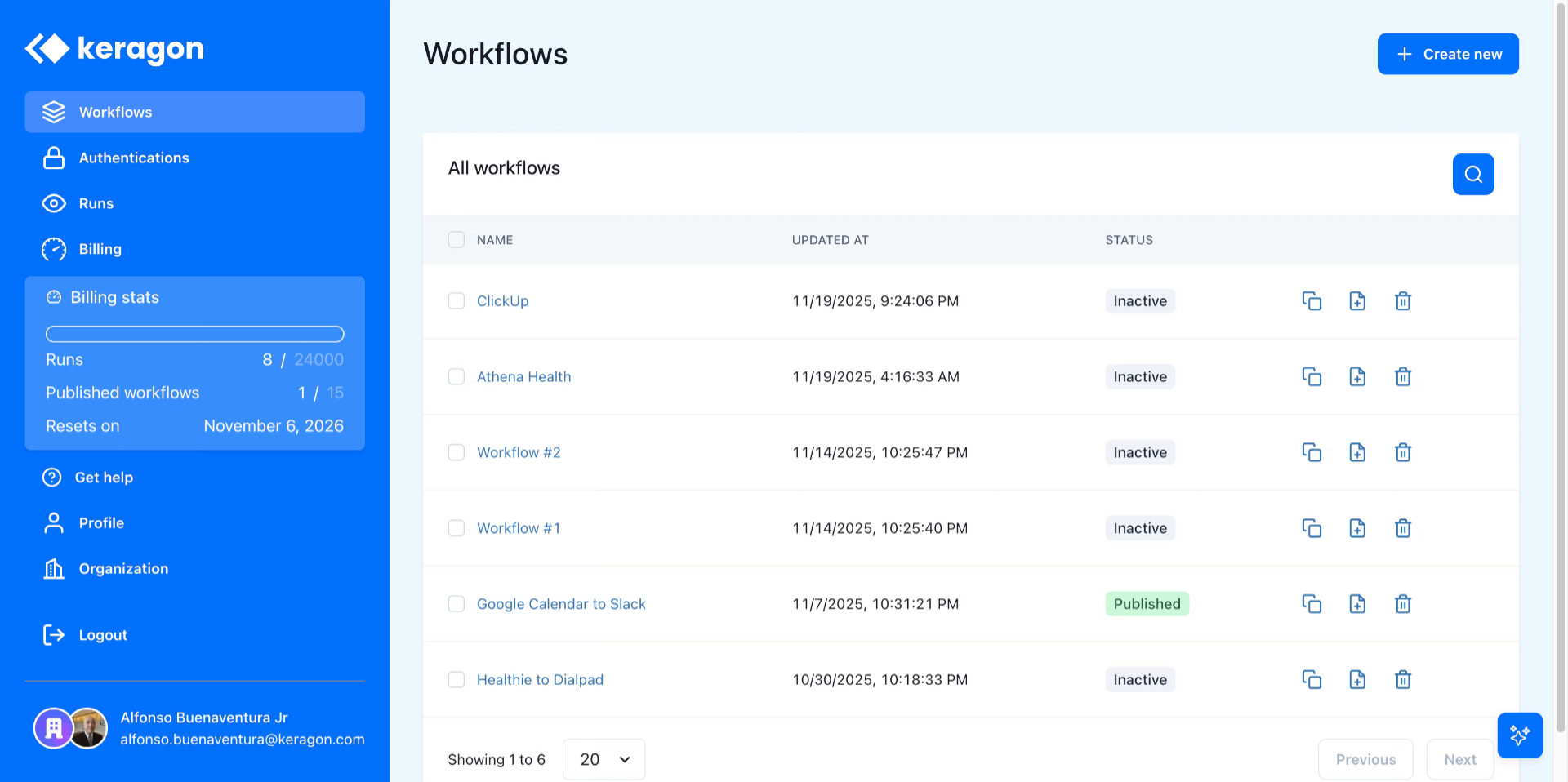Viewport: 1568px width, 782px height.
Task: Toggle the select-all checkbox in table header
Action: 457,240
